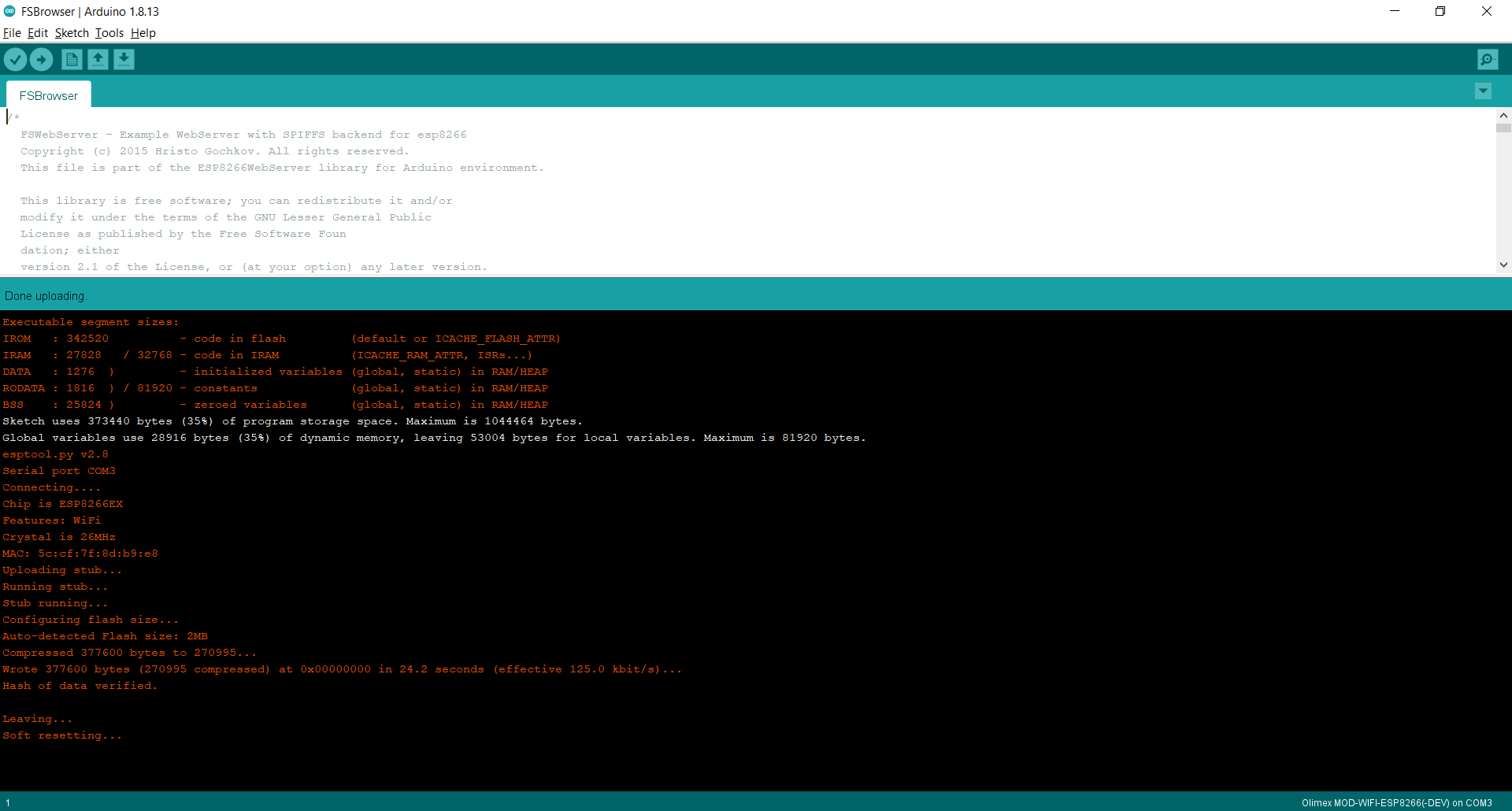The height and width of the screenshot is (811, 1512).
Task: Open the Edit menu
Action: click(38, 33)
